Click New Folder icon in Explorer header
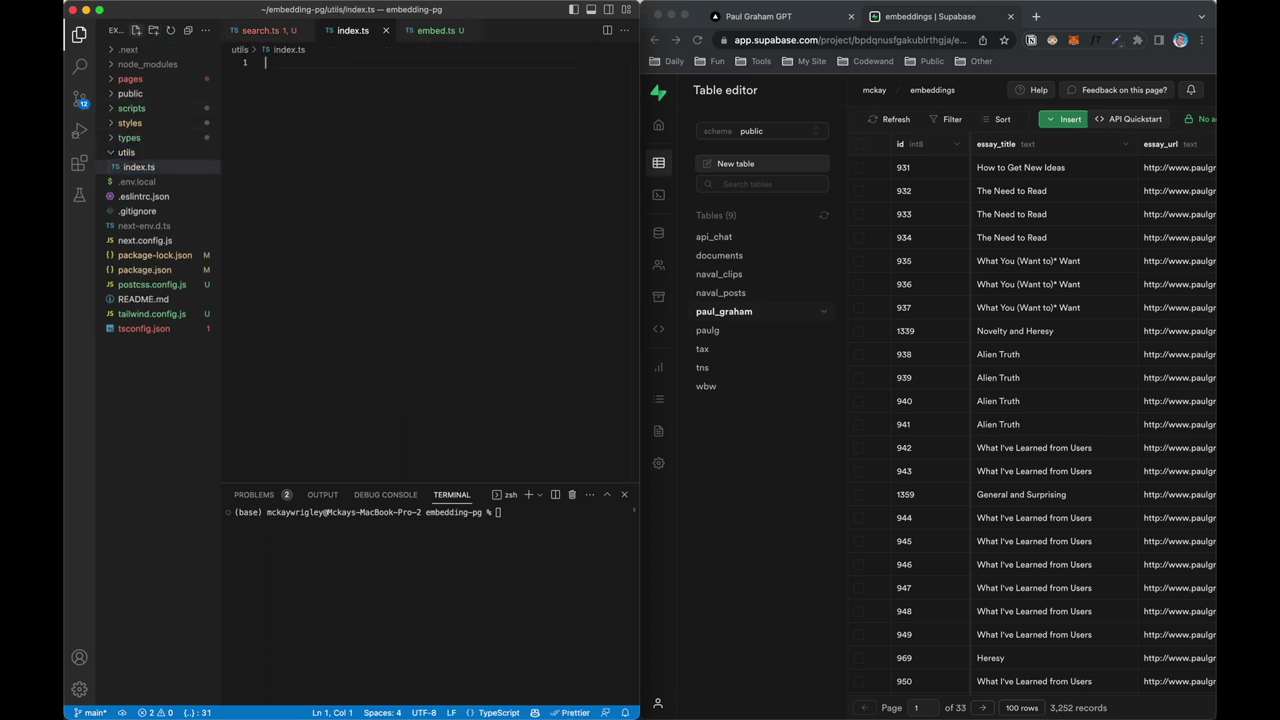Viewport: 1280px width, 720px height. tap(153, 30)
